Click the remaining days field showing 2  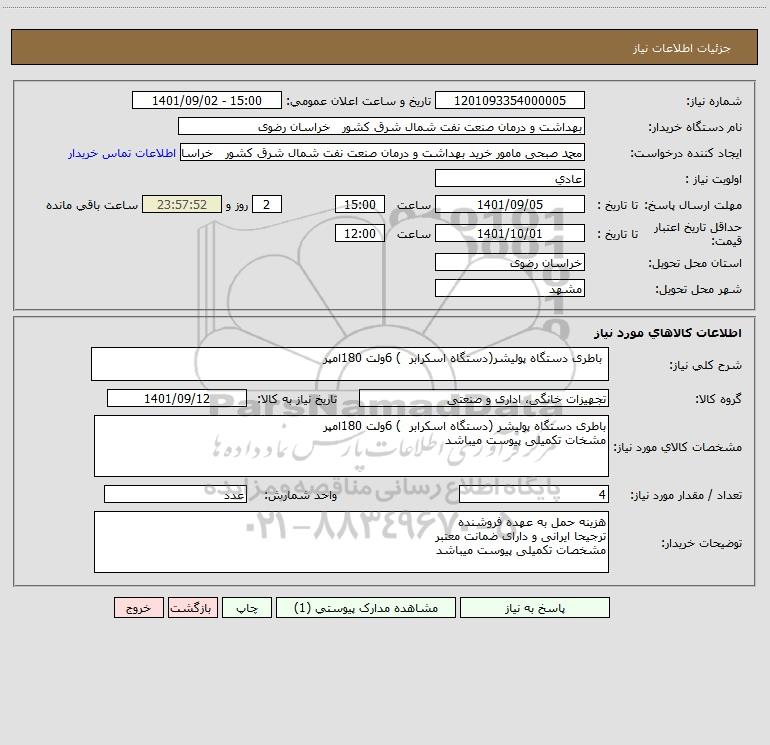(x=267, y=204)
